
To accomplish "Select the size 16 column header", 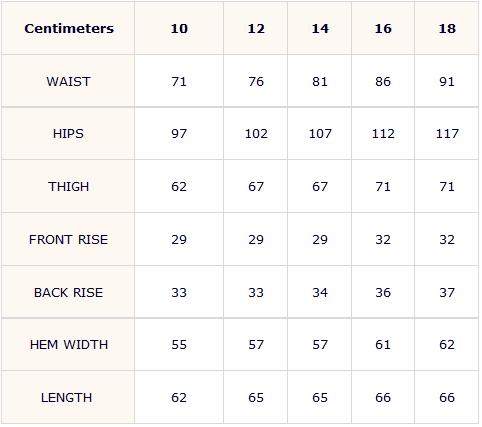I will point(383,29).
